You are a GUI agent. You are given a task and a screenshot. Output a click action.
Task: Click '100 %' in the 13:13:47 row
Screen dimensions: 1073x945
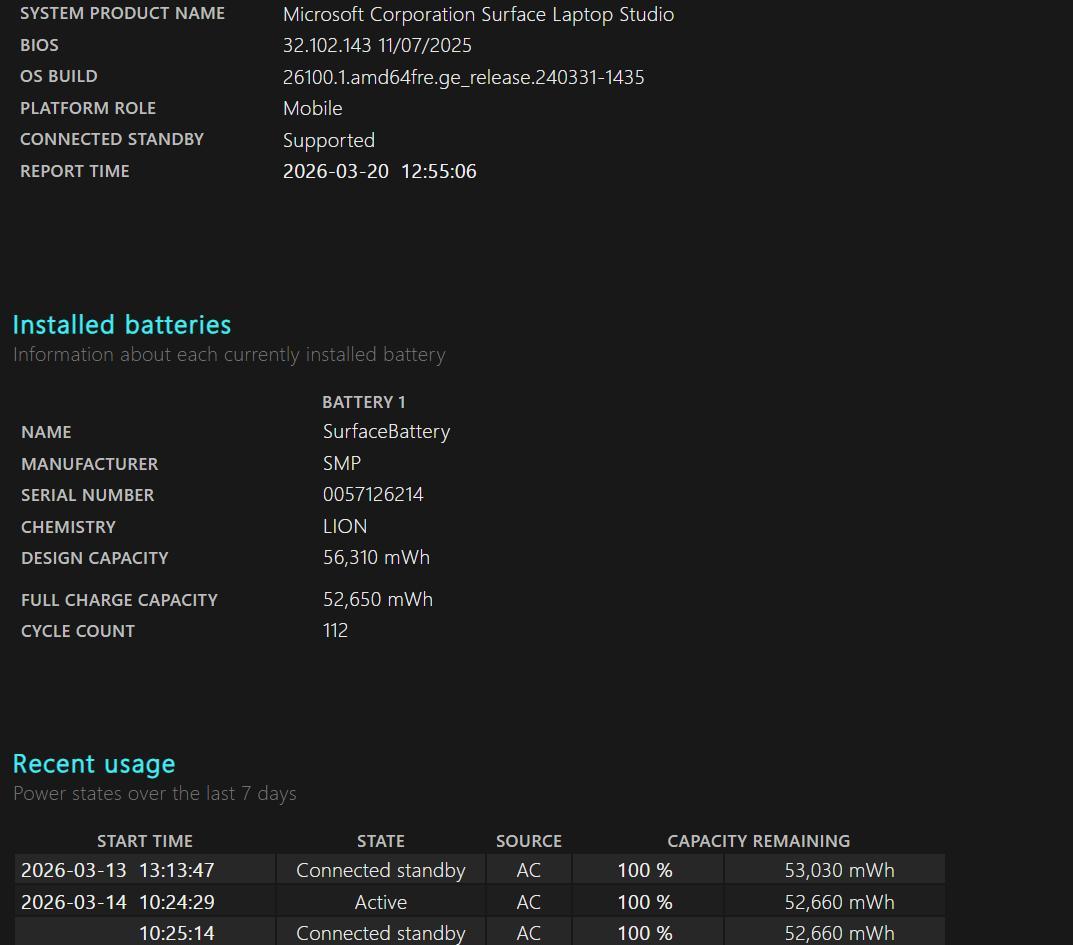645,870
